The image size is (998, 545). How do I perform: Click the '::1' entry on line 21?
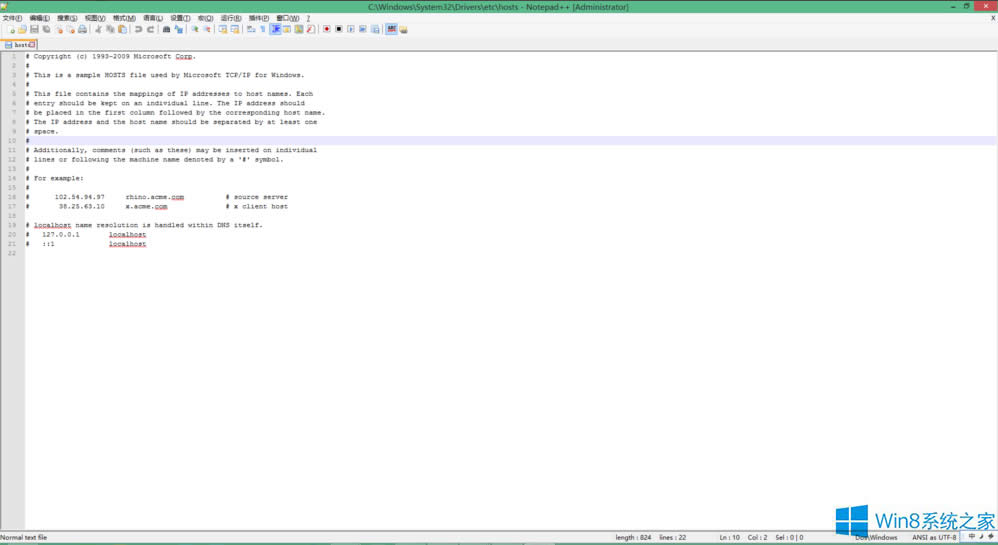48,244
